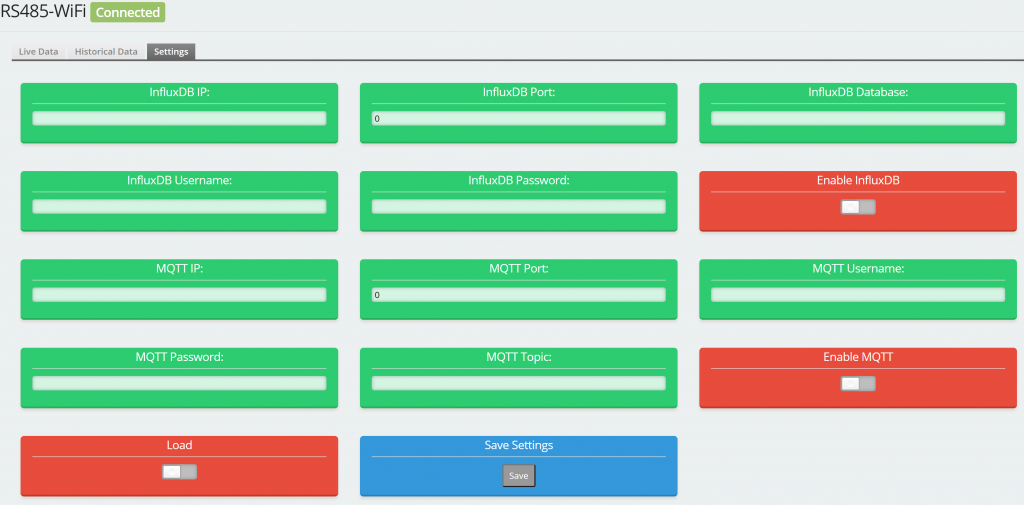Click into the InfluxDB Username field

pyautogui.click(x=179, y=206)
